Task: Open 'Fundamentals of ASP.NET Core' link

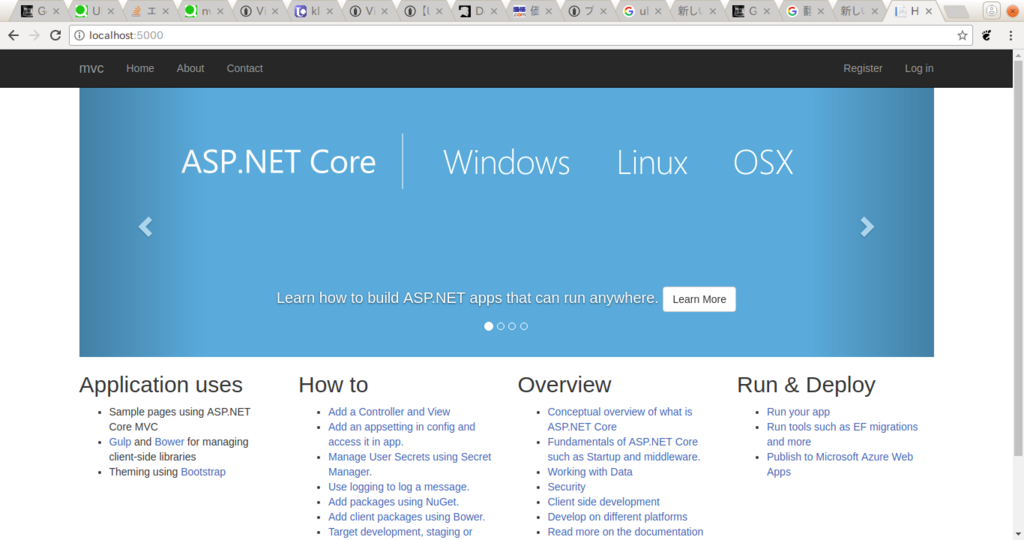Action: (x=624, y=449)
